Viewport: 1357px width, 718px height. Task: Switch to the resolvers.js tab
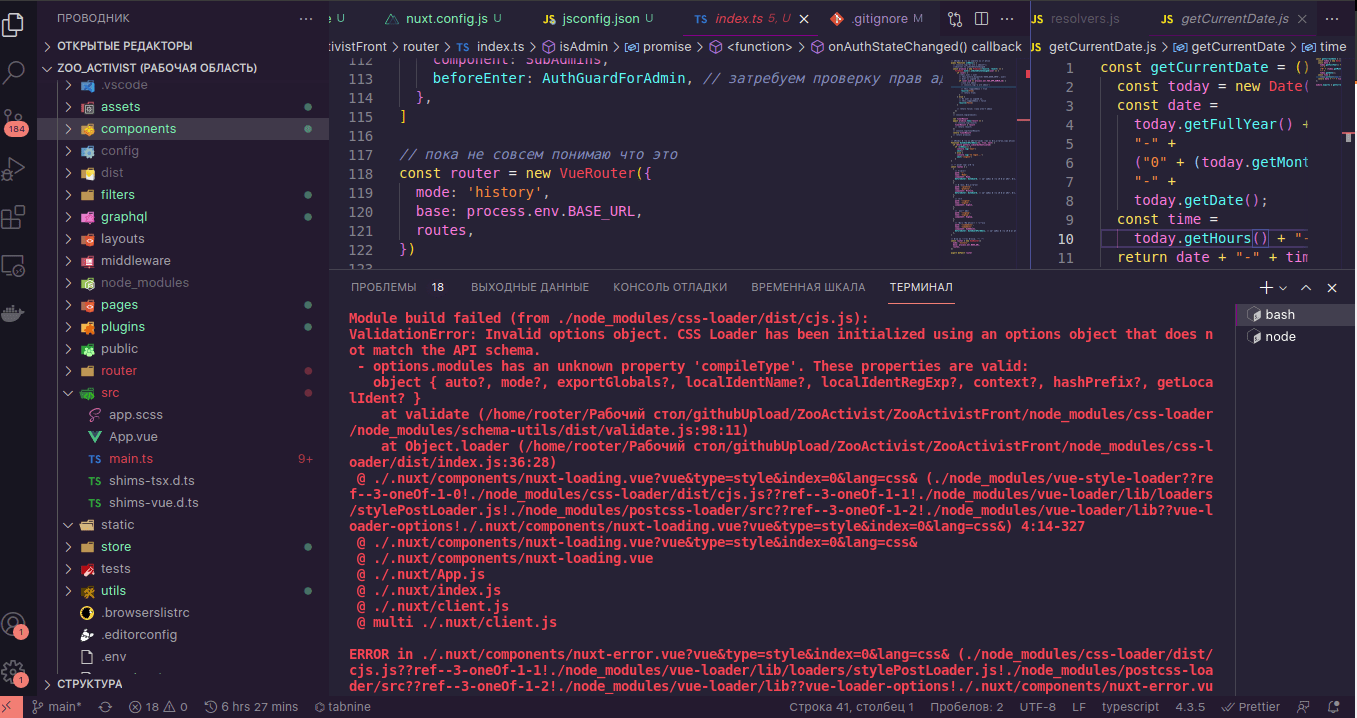pos(1087,19)
